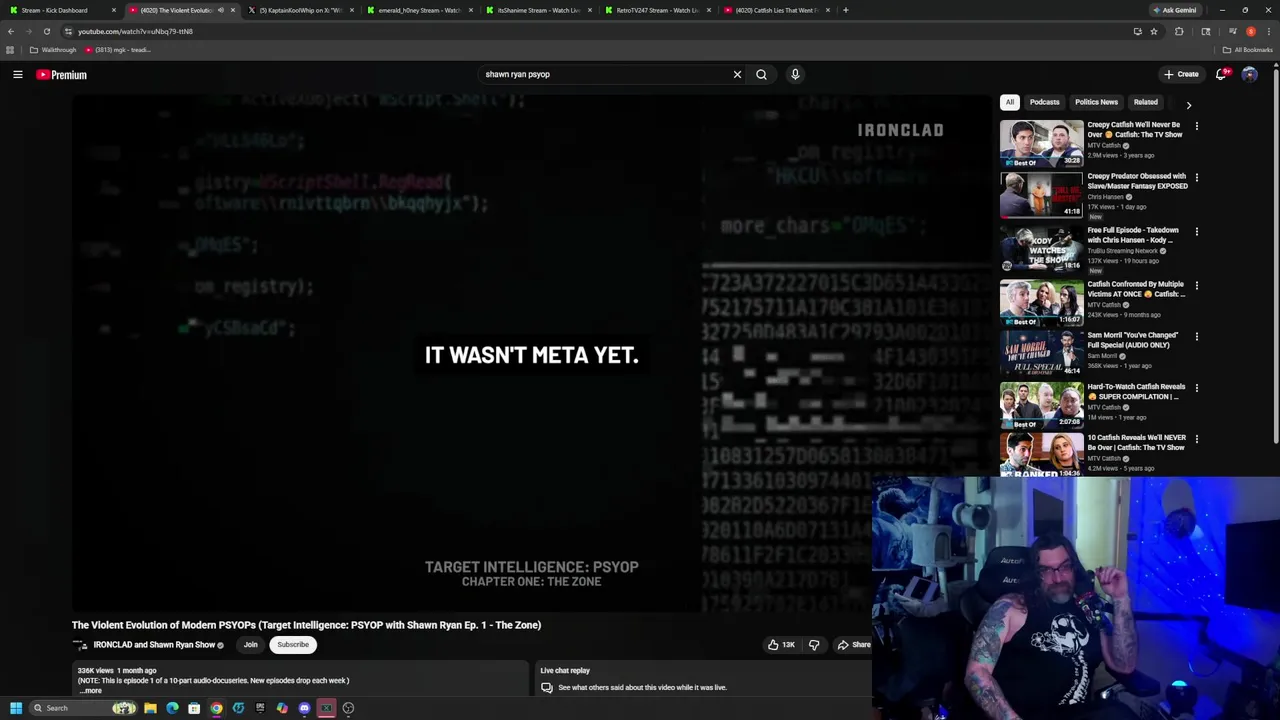Switch to Stream - Kick Dashboard tab
Image resolution: width=1280 pixels, height=720 pixels.
pos(60,10)
